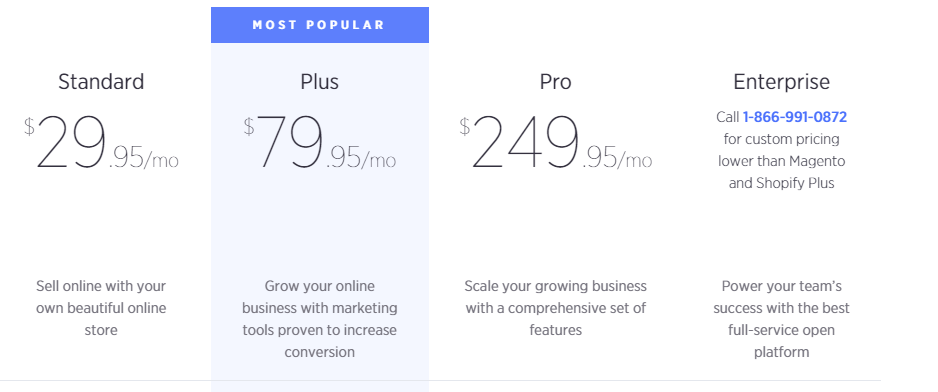Click the Standard description about beautiful online store
Viewport: 938px width, 392px height.
click(x=101, y=308)
